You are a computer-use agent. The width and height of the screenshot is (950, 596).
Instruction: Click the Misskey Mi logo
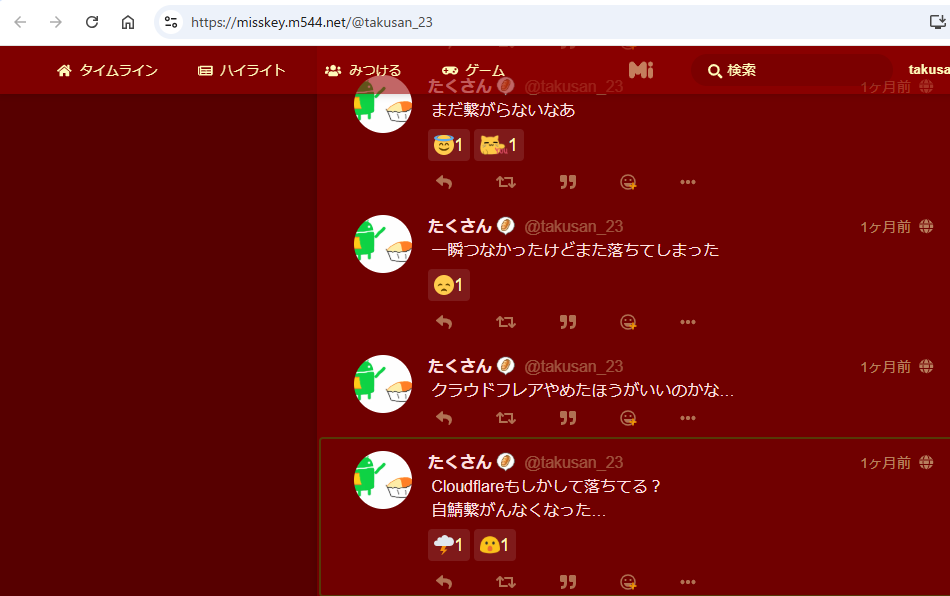tap(641, 70)
